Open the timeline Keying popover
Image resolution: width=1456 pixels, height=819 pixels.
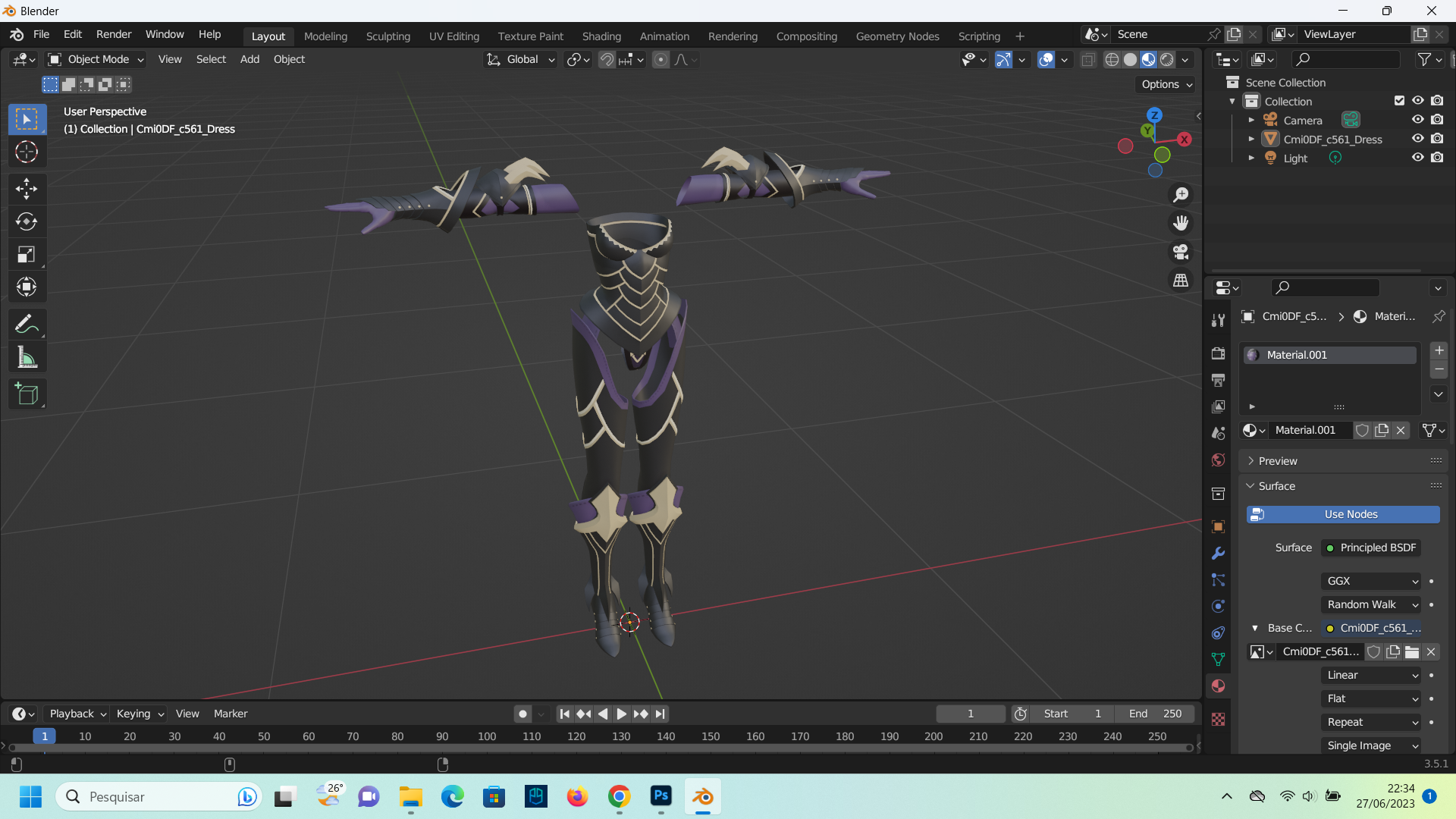(140, 714)
